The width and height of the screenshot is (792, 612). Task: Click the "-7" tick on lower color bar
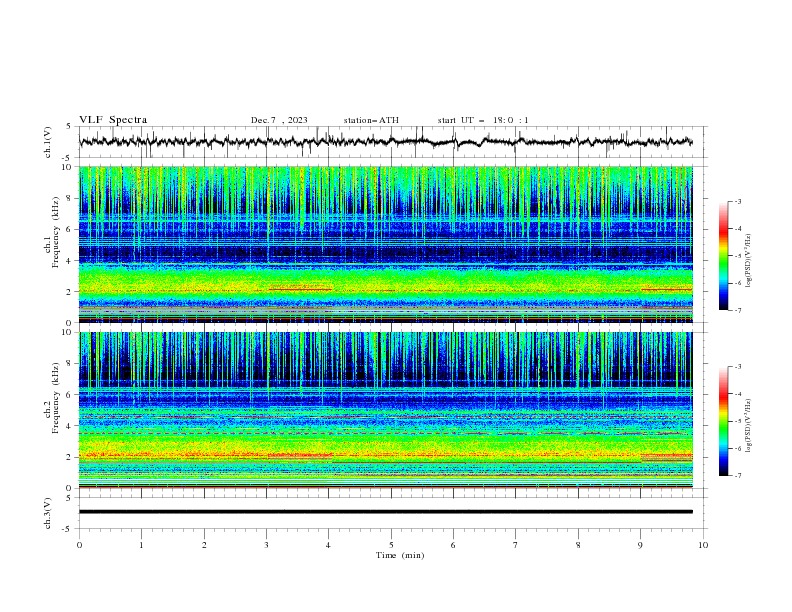pyautogui.click(x=738, y=476)
